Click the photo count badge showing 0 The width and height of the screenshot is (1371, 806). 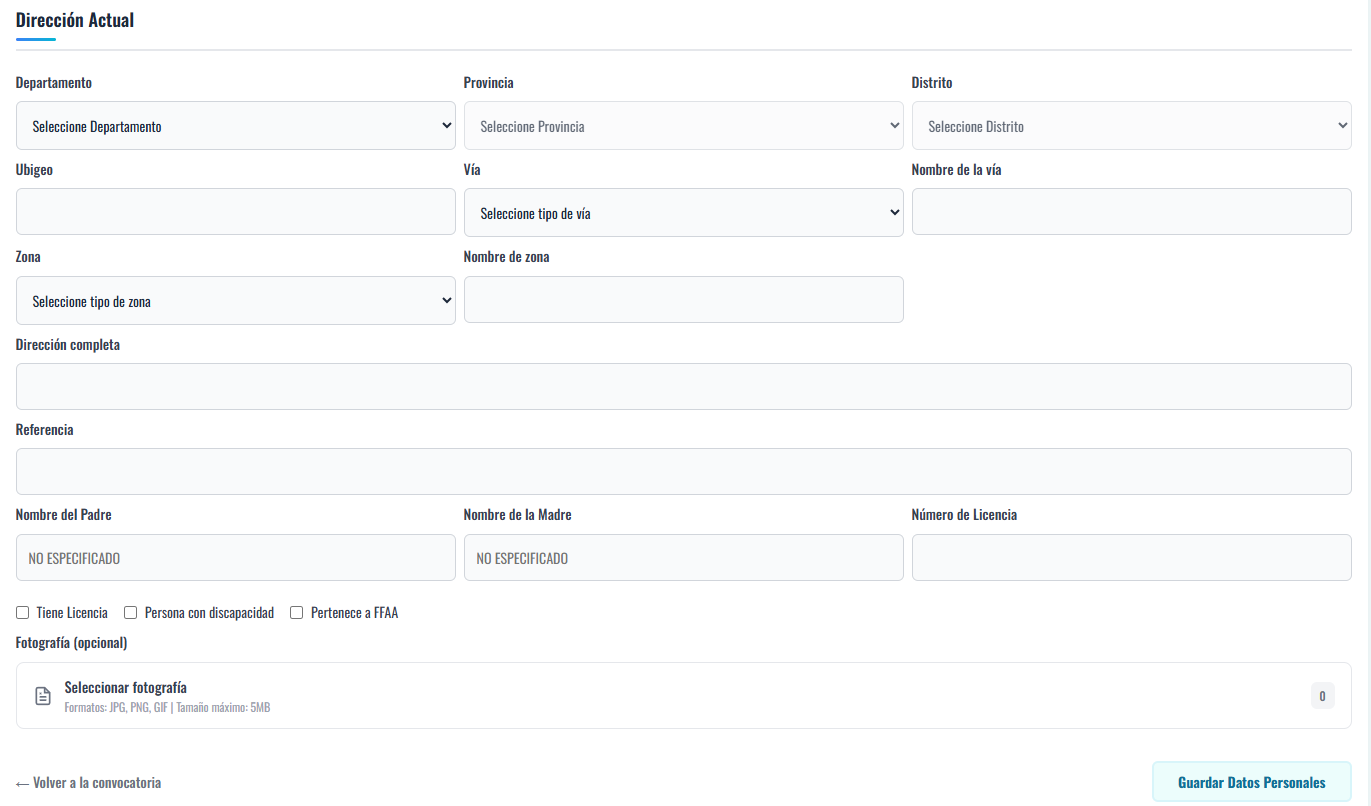click(x=1322, y=696)
